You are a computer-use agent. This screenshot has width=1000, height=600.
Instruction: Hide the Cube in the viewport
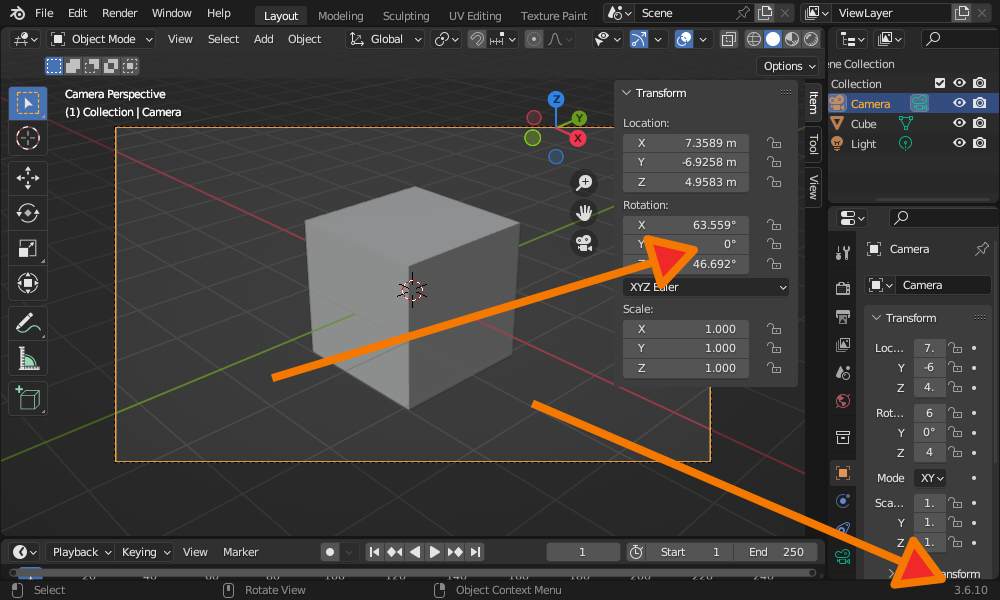[x=957, y=123]
